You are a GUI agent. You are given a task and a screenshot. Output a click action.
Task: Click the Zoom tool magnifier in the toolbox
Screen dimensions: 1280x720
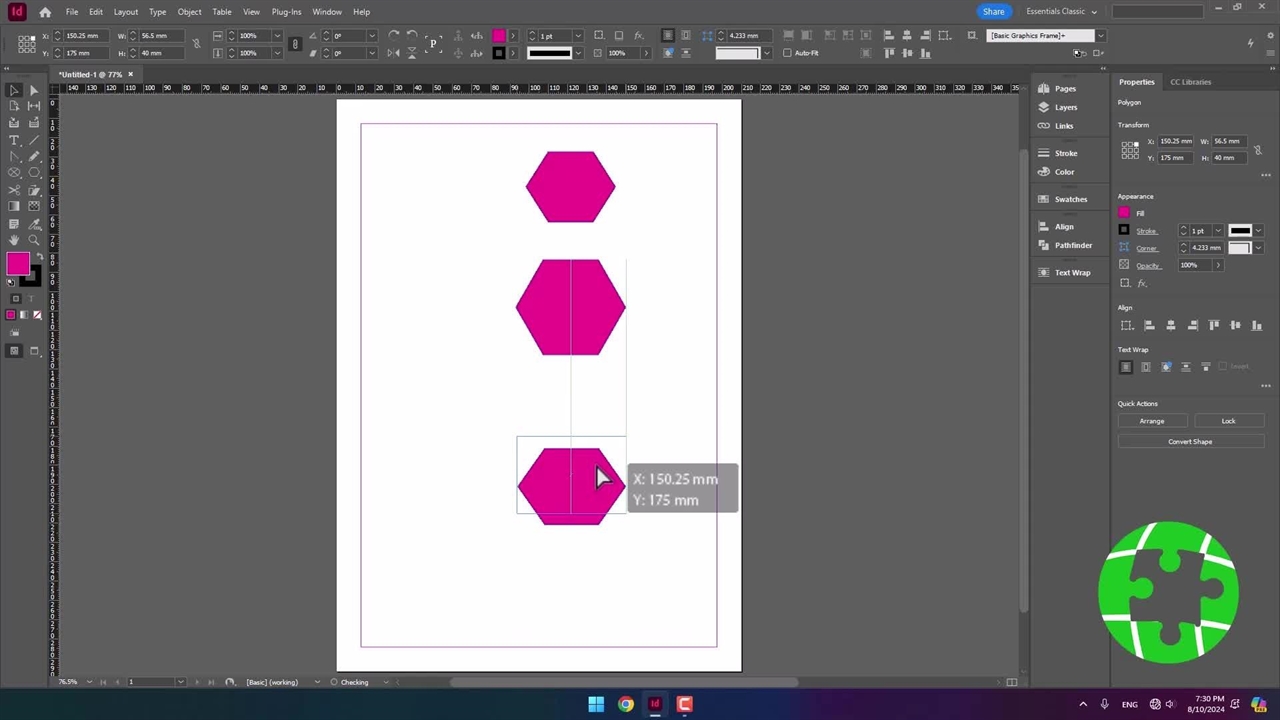click(x=34, y=240)
